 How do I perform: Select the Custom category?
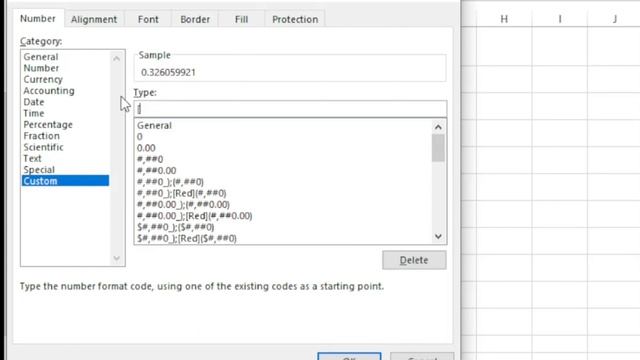65,181
